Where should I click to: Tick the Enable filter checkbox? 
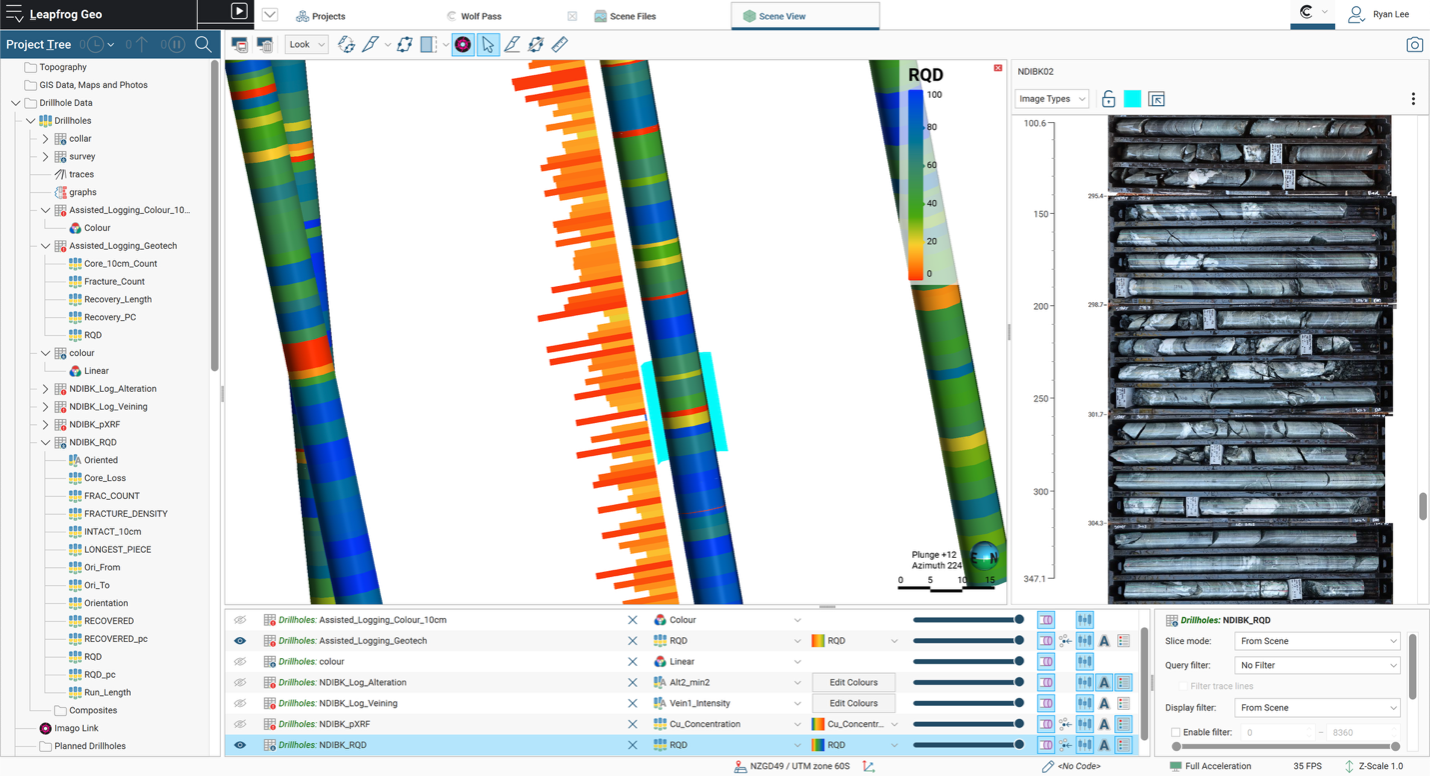(x=1176, y=733)
